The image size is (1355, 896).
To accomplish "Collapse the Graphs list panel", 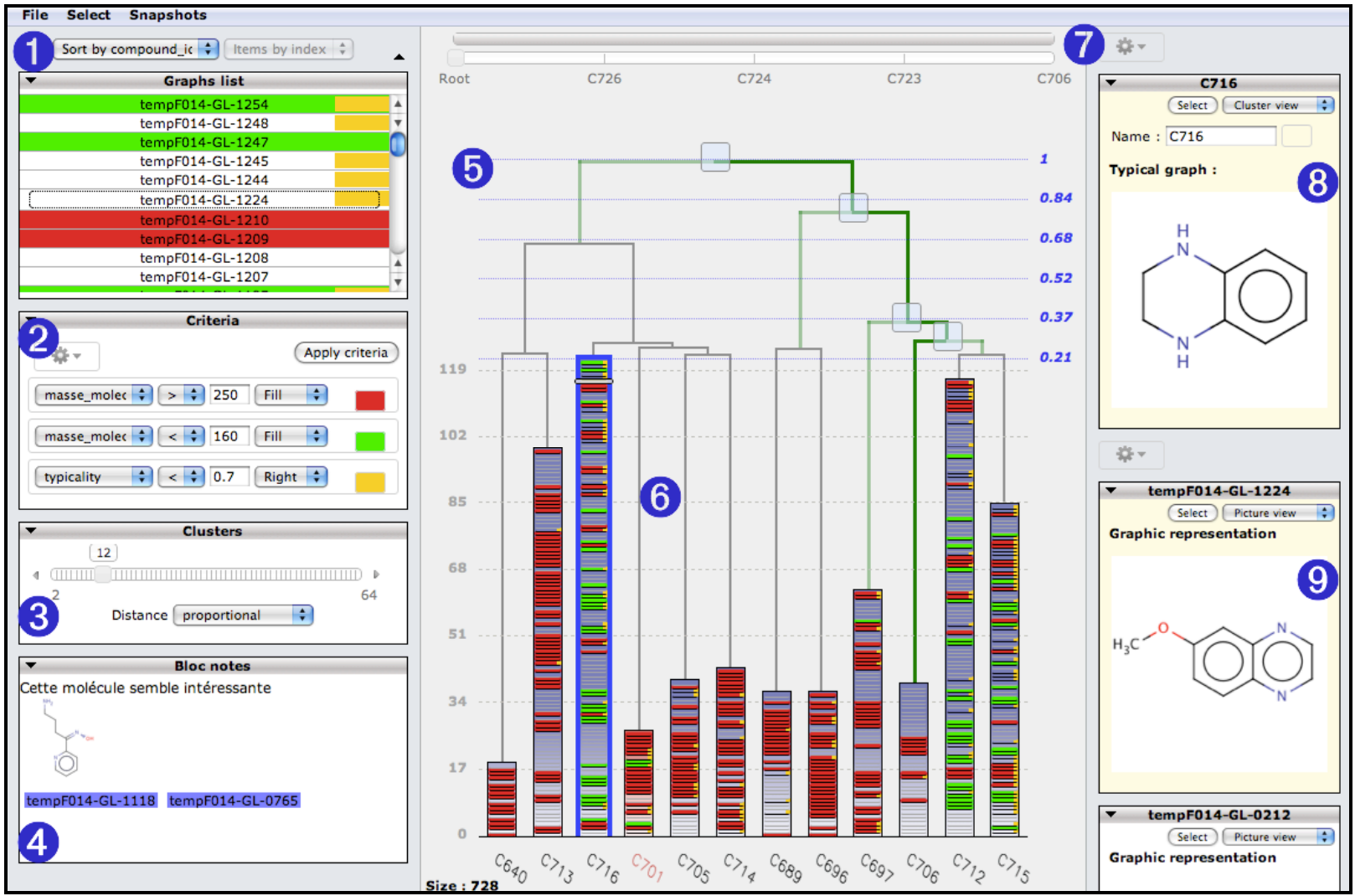I will click(x=31, y=80).
